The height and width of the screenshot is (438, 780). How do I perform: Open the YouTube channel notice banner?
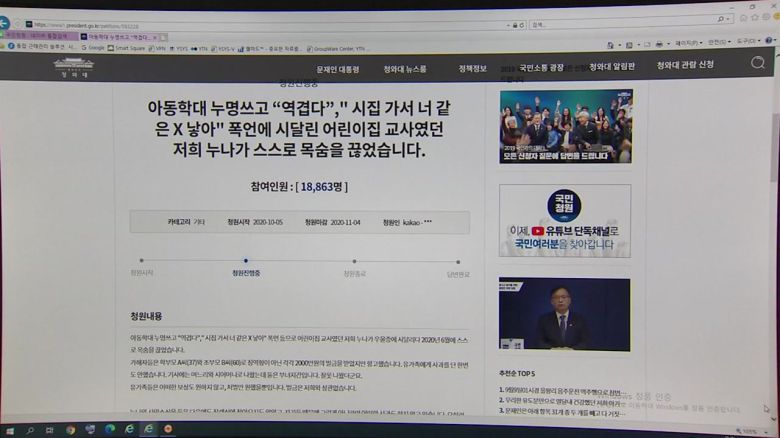coord(565,220)
